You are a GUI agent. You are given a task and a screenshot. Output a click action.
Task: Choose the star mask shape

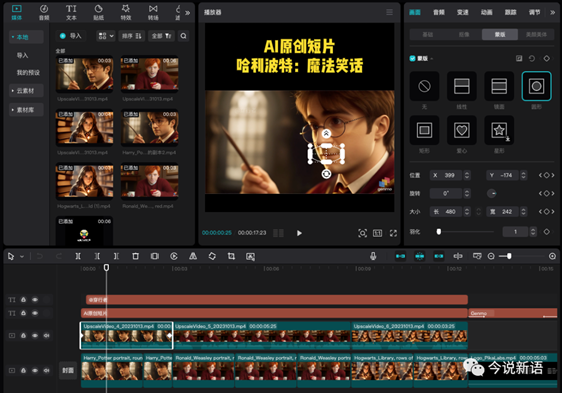499,130
